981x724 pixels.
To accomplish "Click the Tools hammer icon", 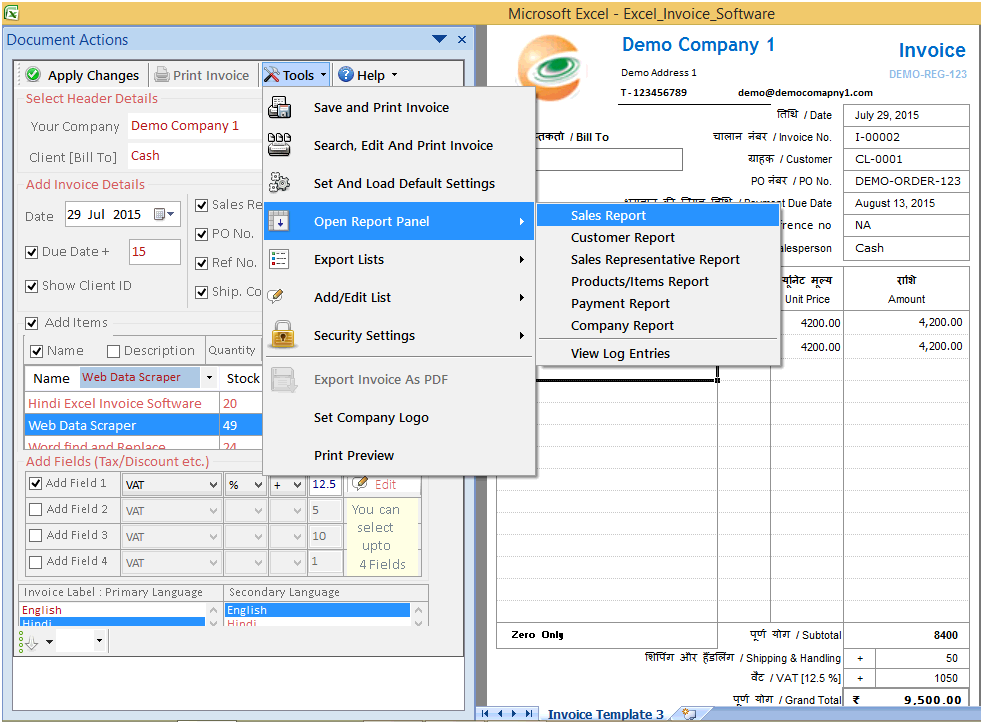I will [271, 75].
